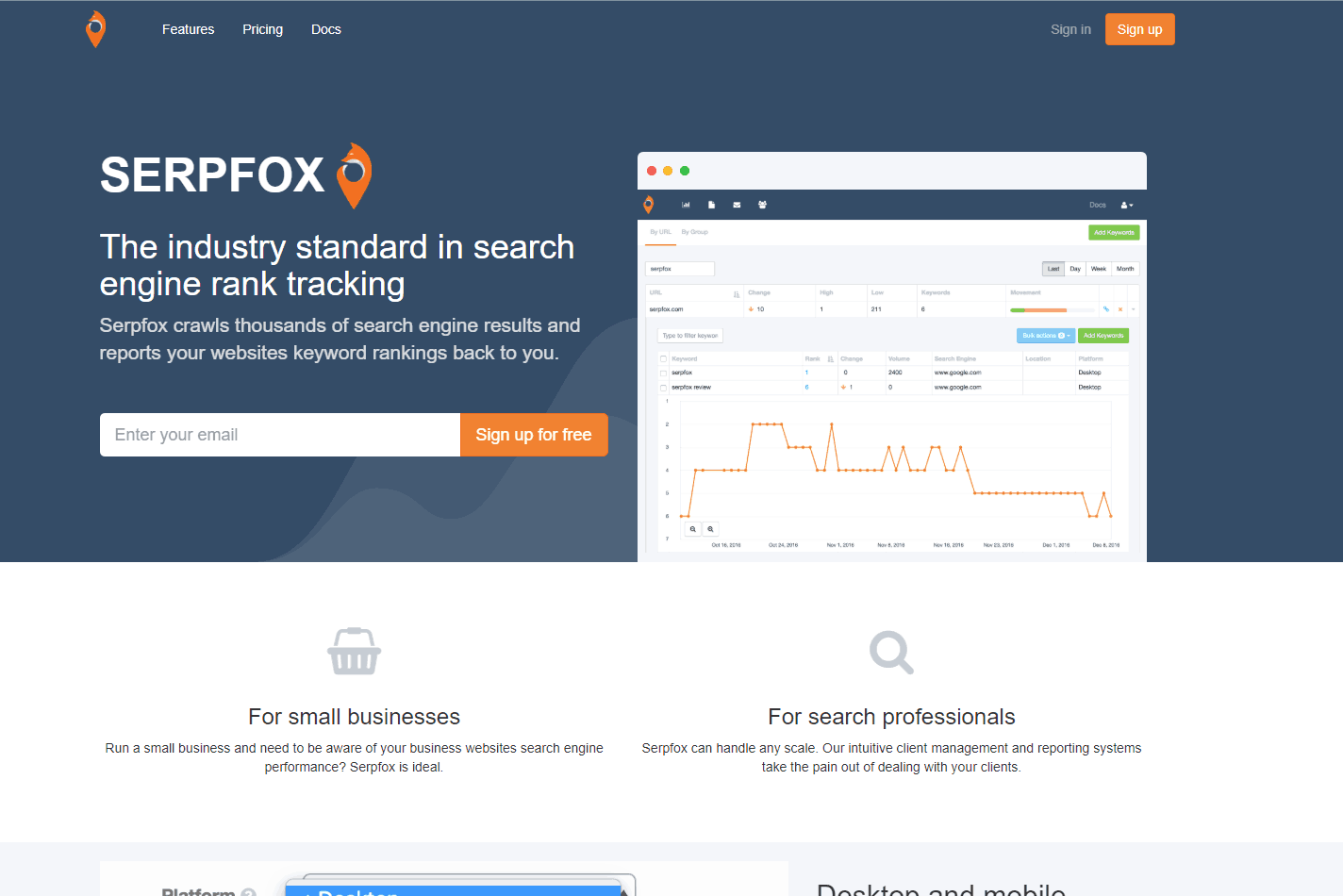Click Docs in the dashboard preview header
The height and width of the screenshot is (896, 1343).
1098,205
